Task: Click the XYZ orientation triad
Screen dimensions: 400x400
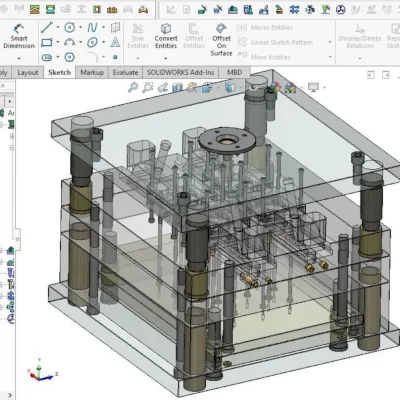Action: pos(42,370)
